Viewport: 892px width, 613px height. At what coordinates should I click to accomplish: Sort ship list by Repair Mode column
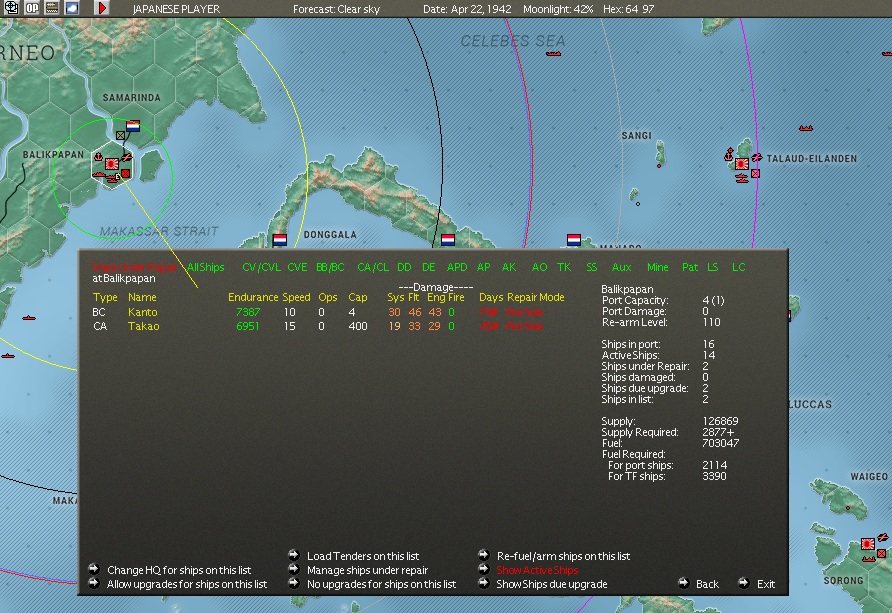(x=536, y=297)
